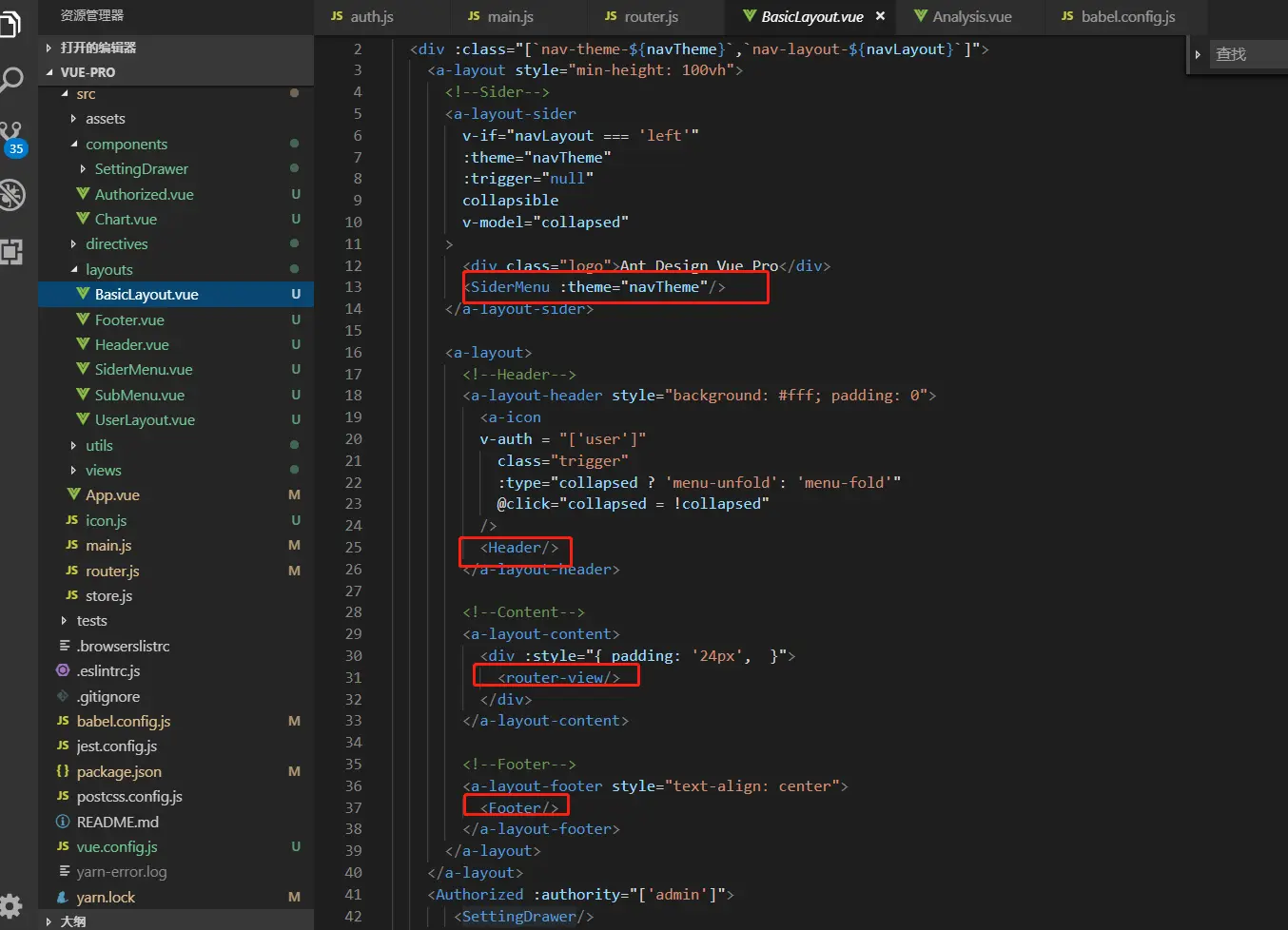The height and width of the screenshot is (930, 1288).
Task: Select BasicLayout.vue in the file explorer
Action: 176,295
